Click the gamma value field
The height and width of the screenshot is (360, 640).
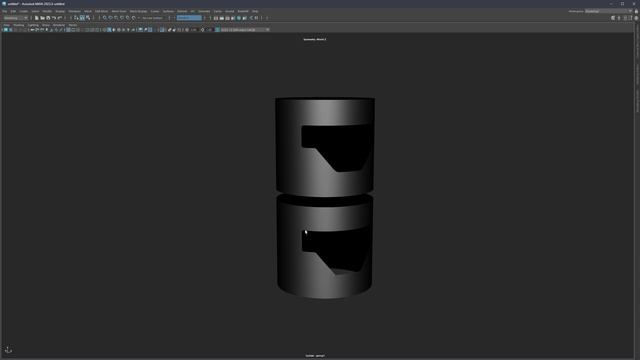209,30
